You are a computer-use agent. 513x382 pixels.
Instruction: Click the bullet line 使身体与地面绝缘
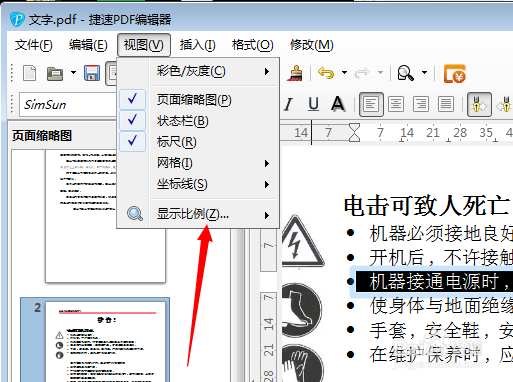click(441, 306)
